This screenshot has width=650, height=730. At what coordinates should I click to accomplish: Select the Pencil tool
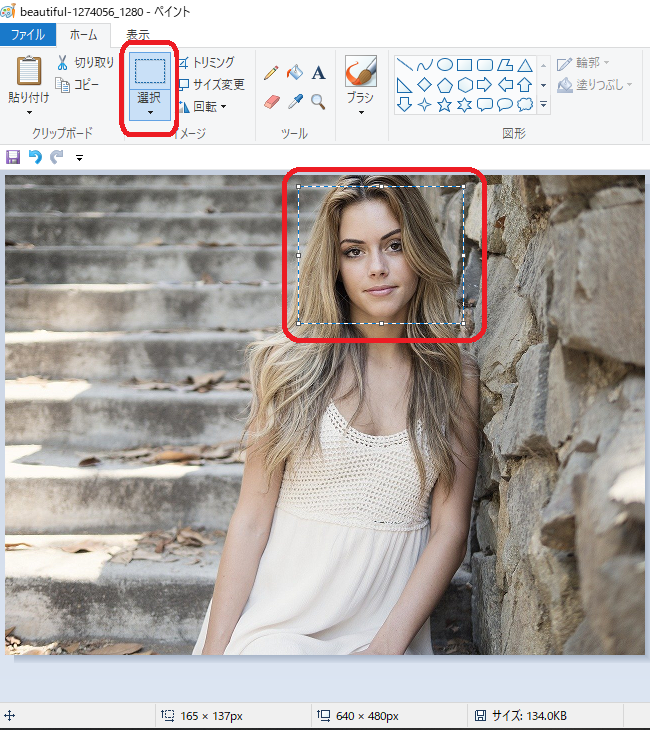[x=271, y=73]
